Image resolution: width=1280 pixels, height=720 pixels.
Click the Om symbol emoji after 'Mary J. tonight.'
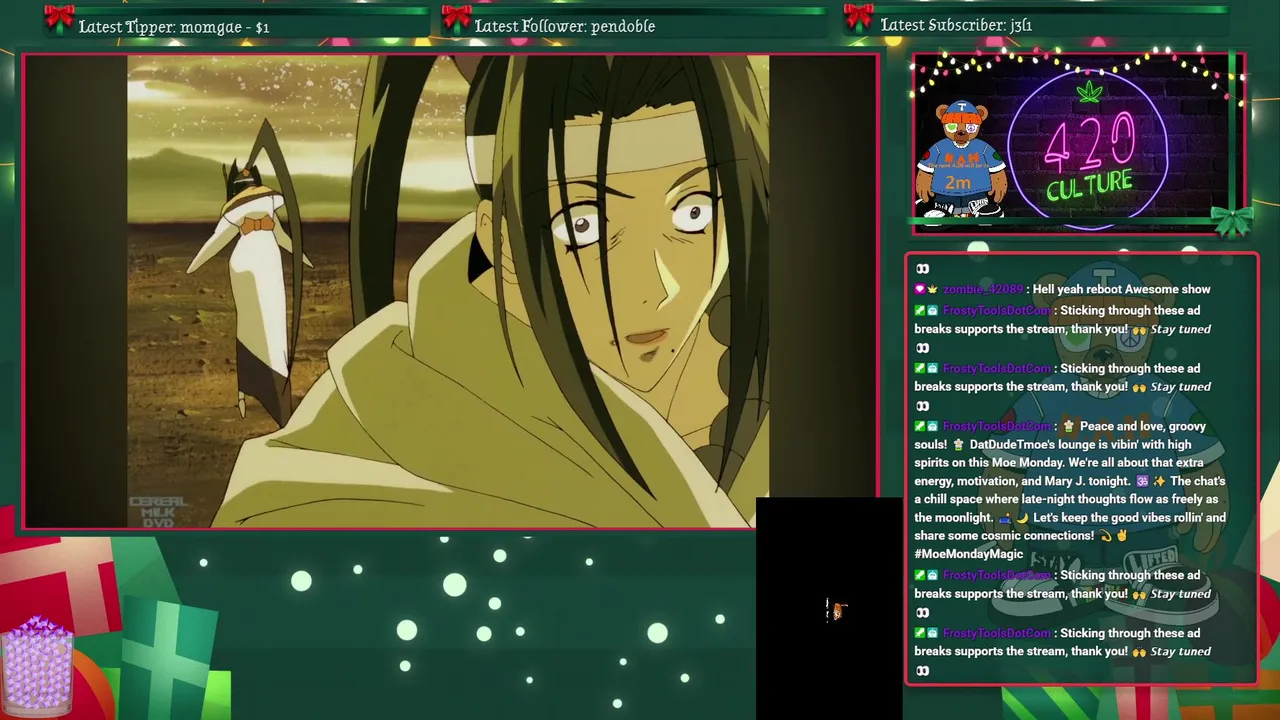tap(1144, 481)
